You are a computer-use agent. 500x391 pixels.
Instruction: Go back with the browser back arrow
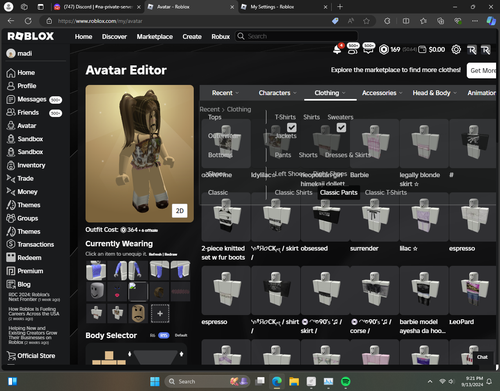[11, 21]
